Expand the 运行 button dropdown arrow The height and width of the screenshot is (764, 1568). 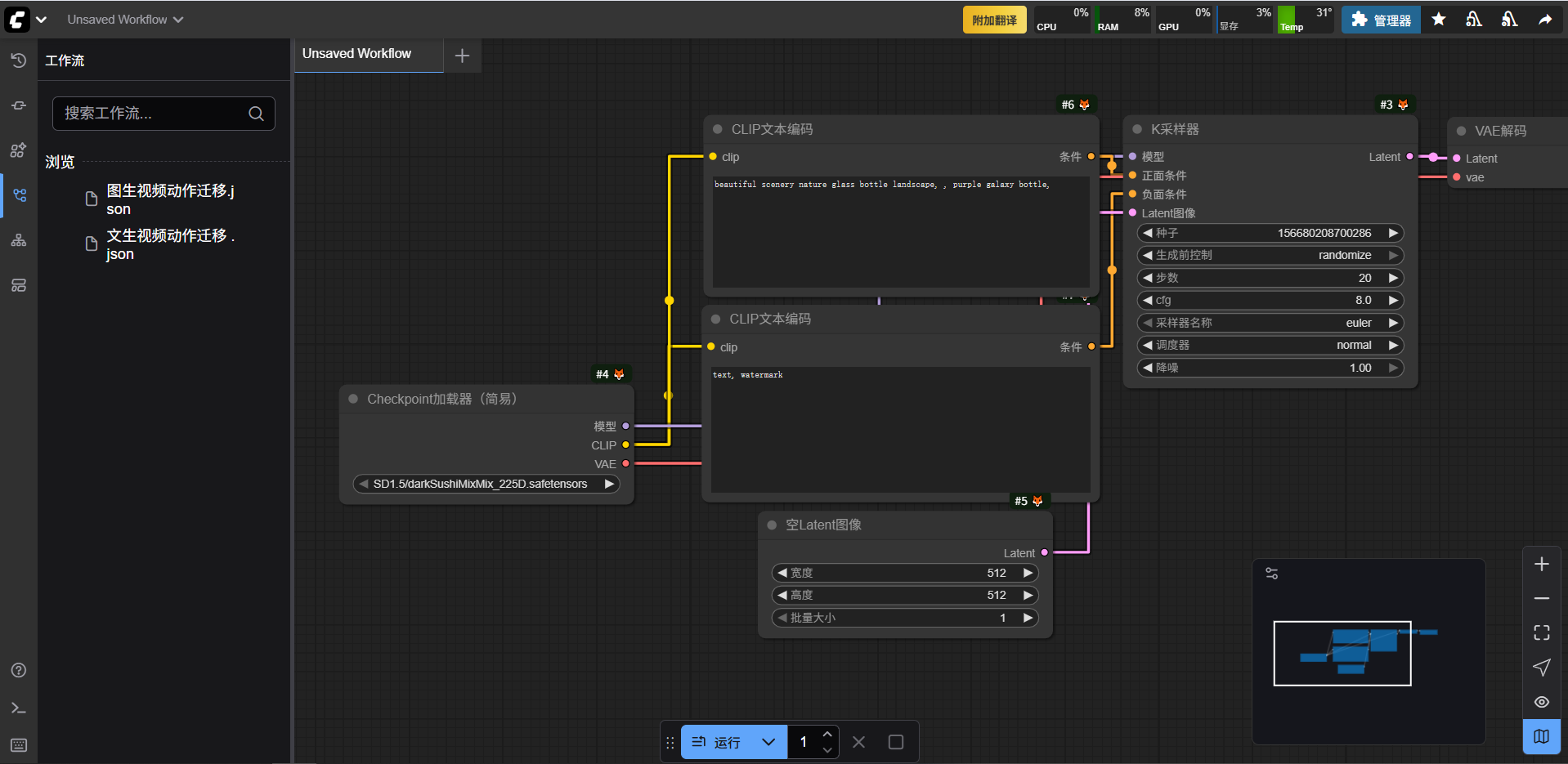point(768,742)
